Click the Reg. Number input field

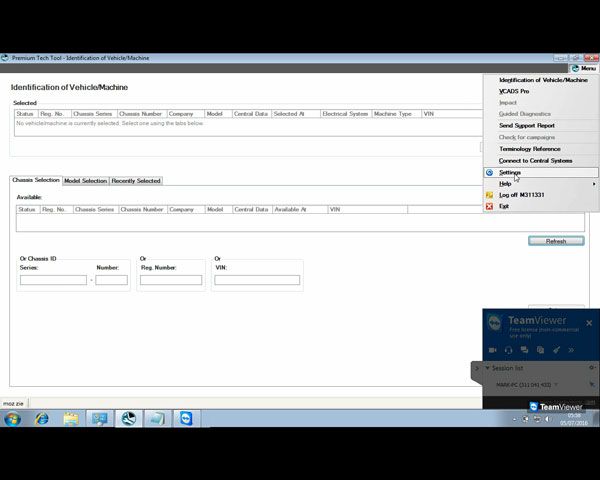coord(171,280)
